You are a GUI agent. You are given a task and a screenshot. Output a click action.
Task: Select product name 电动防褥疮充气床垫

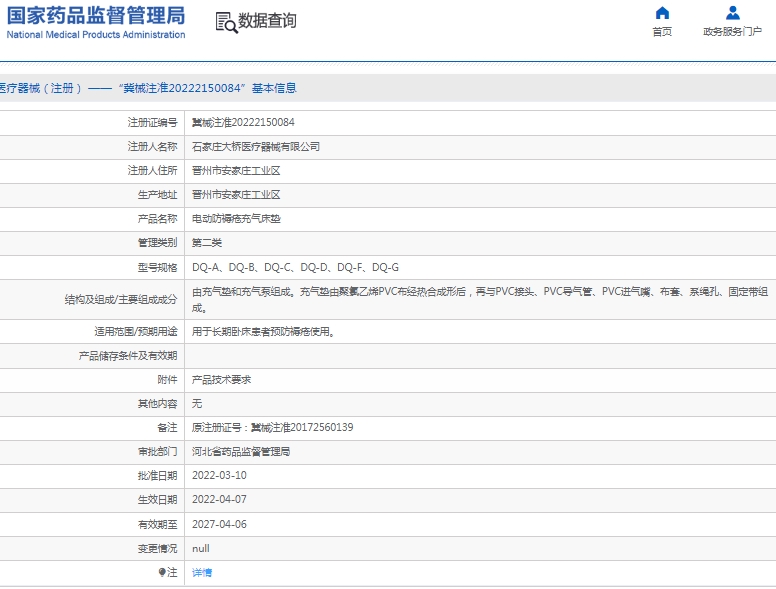236,219
